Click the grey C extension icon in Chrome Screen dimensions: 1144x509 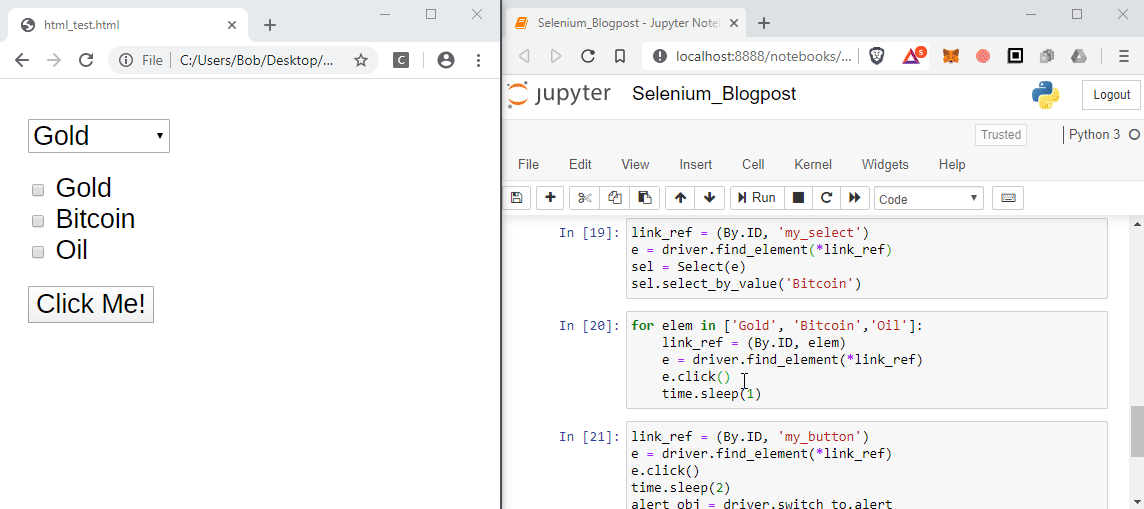[401, 61]
